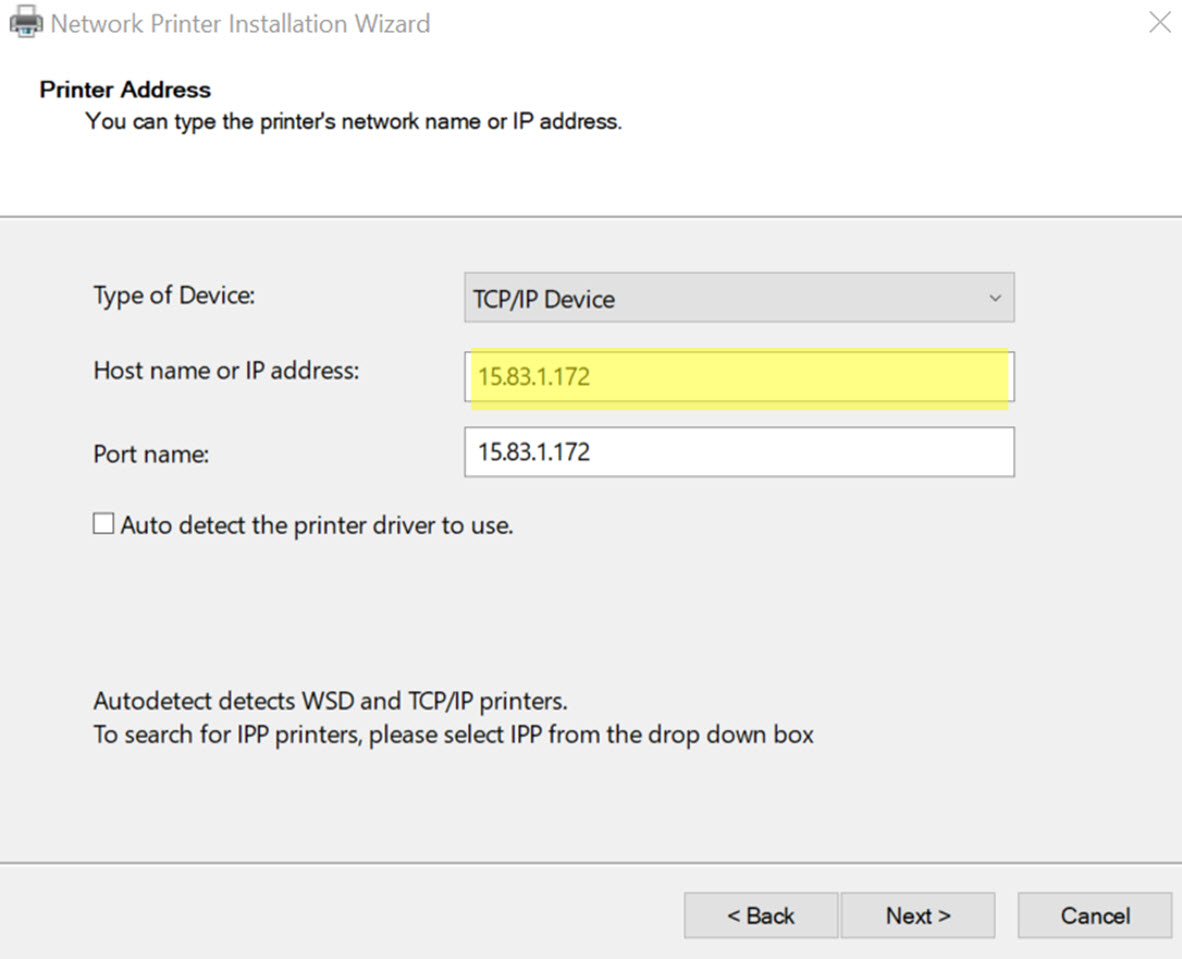The height and width of the screenshot is (959, 1182).
Task: Click the wizard title bar text
Action: click(x=237, y=23)
